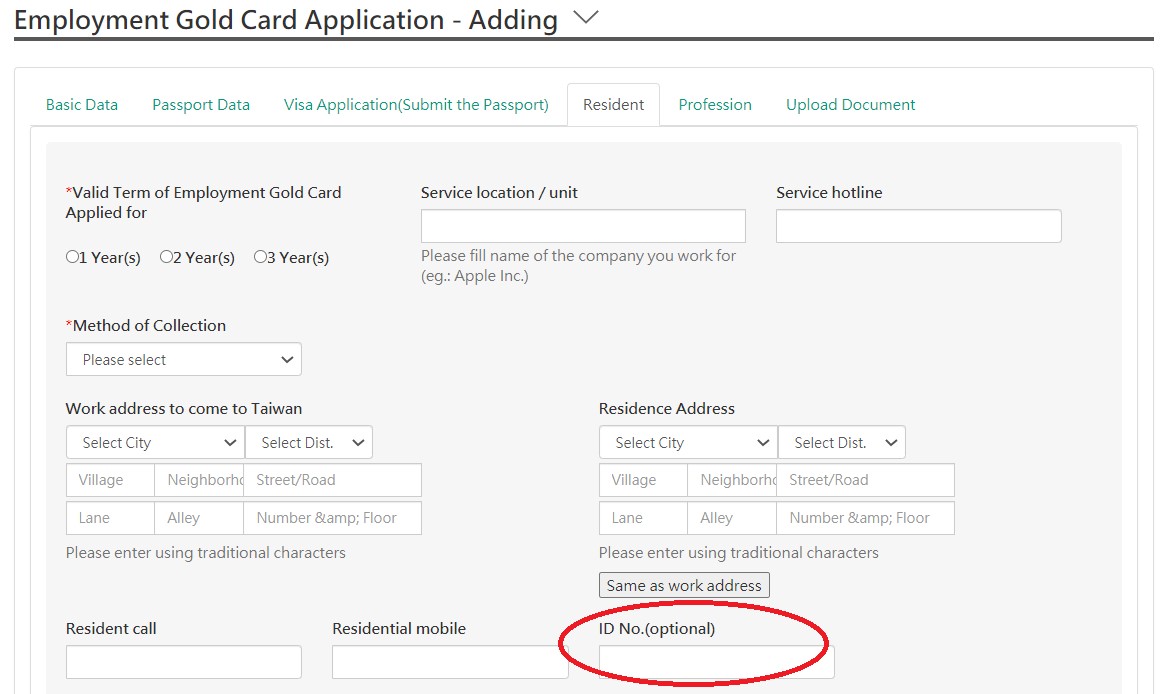Select the Resident call input field
This screenshot has height=694, width=1160.
pyautogui.click(x=183, y=662)
